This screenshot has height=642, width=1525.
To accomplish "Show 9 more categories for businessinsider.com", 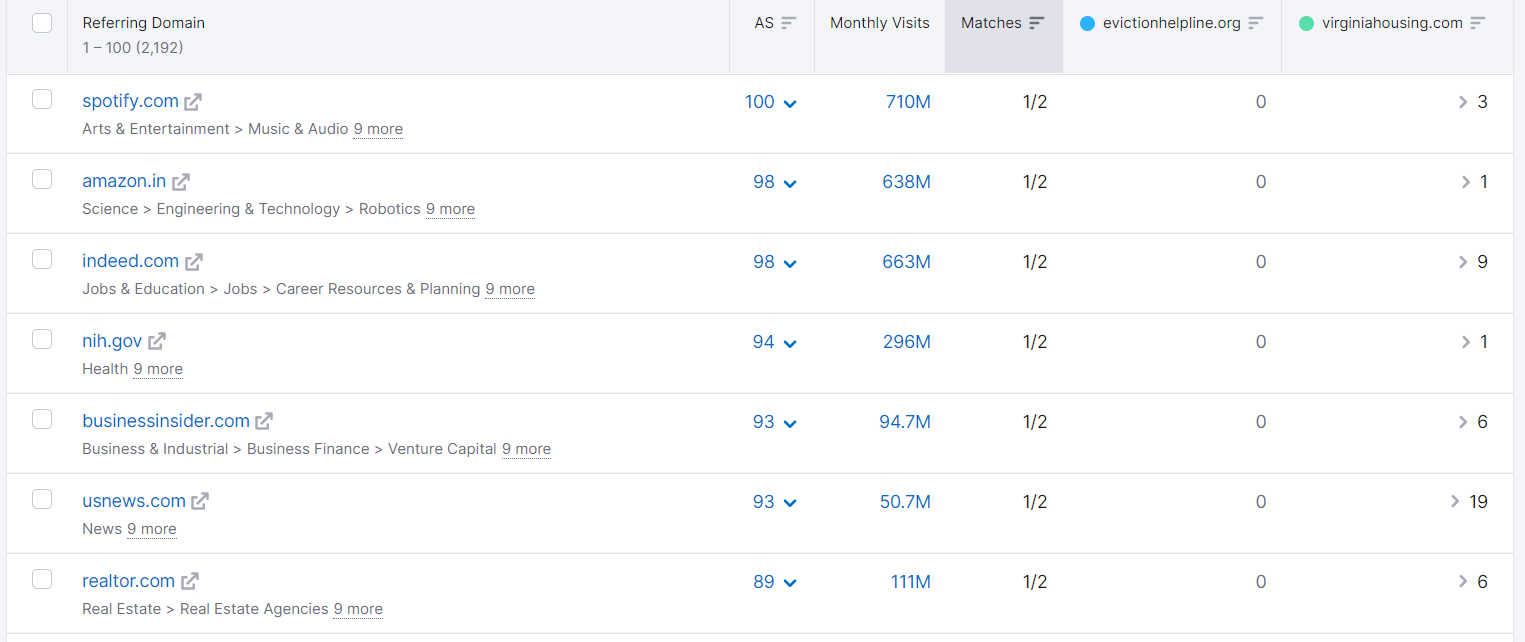I will pos(526,449).
